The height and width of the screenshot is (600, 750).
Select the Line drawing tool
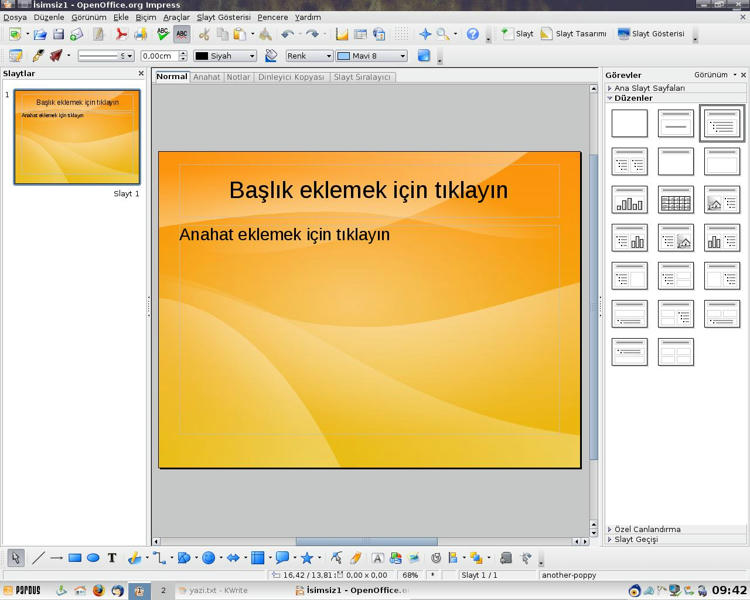pos(38,558)
